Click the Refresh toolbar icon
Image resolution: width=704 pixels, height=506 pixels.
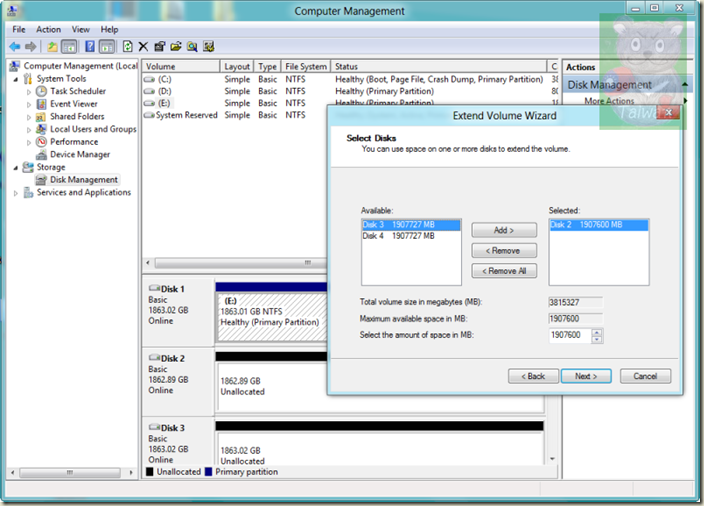click(127, 46)
